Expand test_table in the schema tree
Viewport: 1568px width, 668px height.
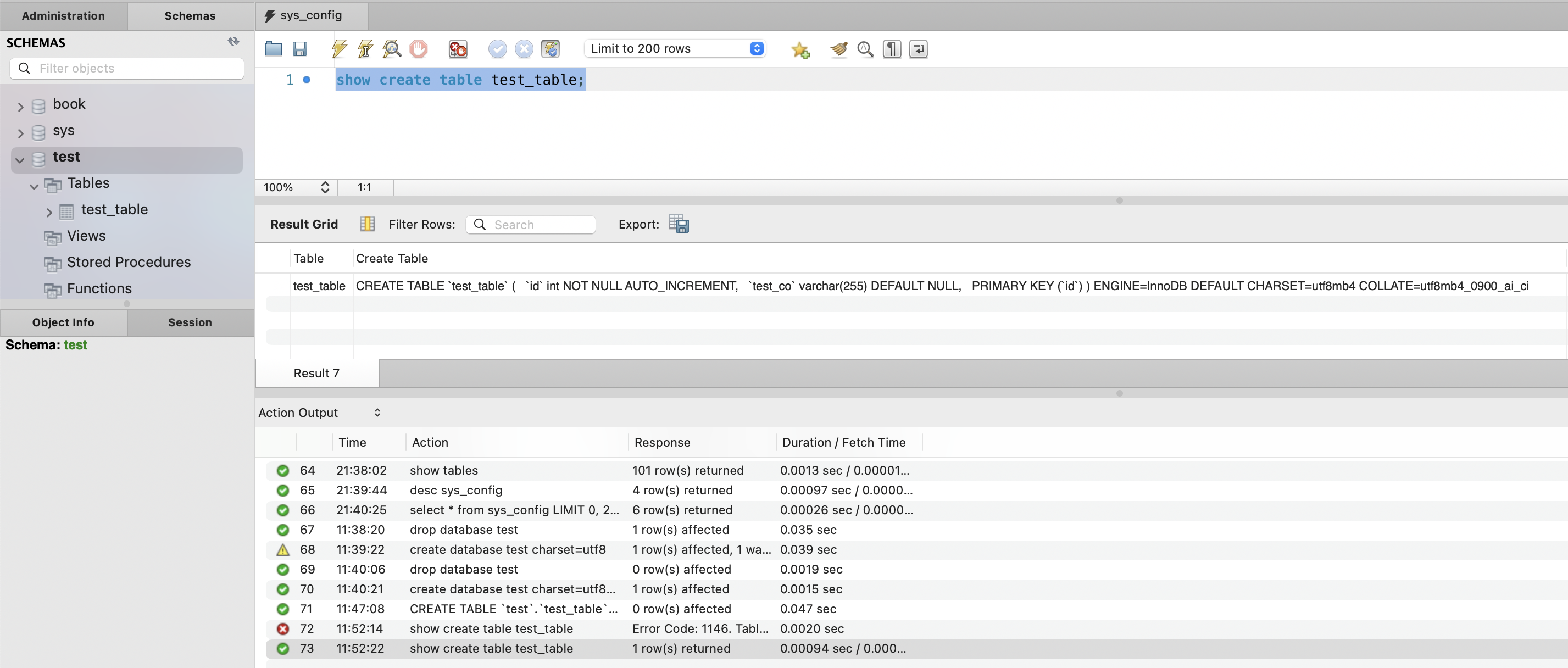click(49, 213)
